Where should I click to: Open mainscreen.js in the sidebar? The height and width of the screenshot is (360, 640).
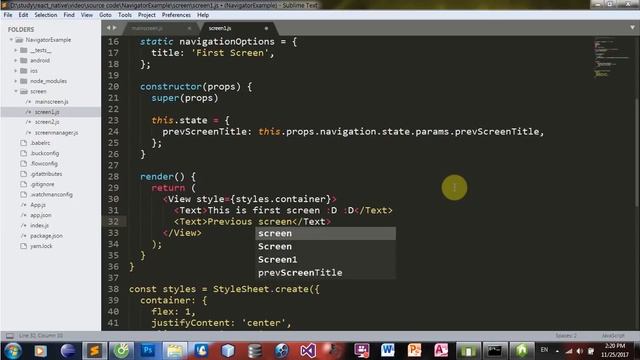pyautogui.click(x=51, y=102)
